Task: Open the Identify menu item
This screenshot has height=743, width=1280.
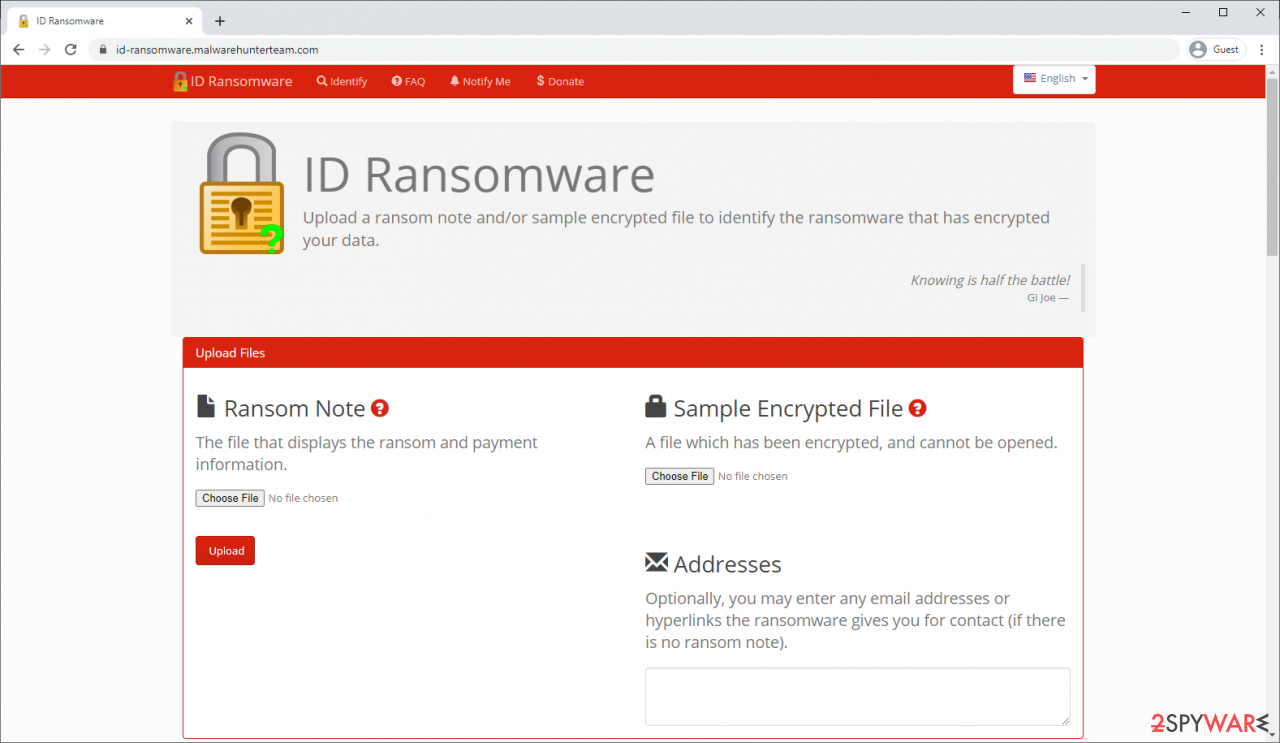Action: point(342,82)
